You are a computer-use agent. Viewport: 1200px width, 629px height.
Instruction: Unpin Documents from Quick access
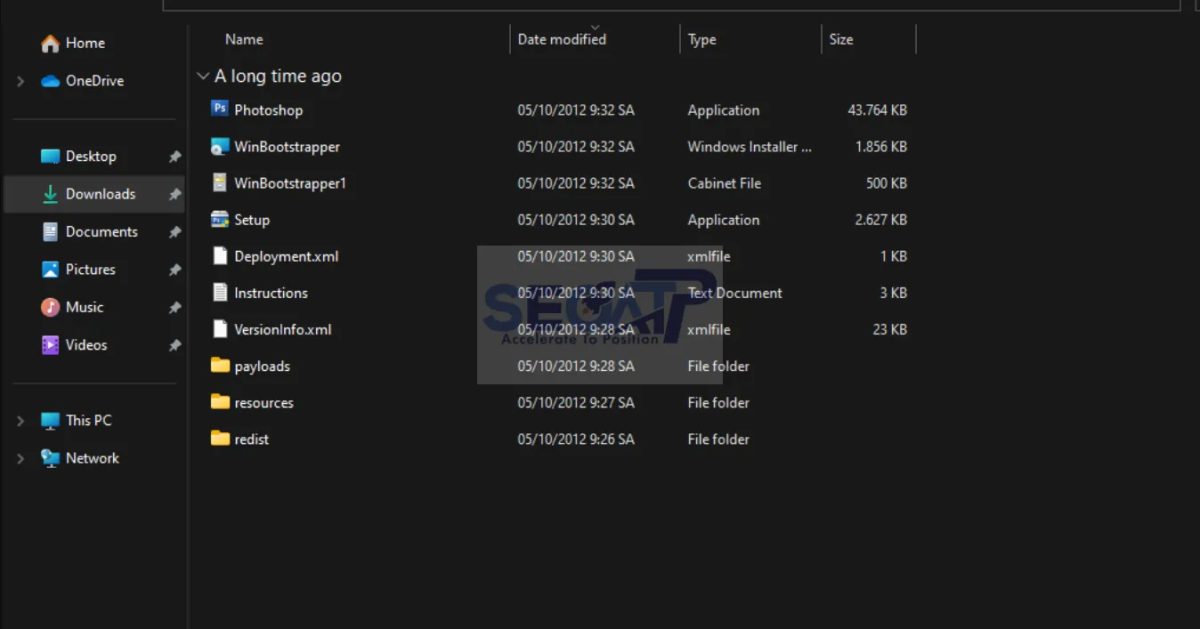point(175,231)
